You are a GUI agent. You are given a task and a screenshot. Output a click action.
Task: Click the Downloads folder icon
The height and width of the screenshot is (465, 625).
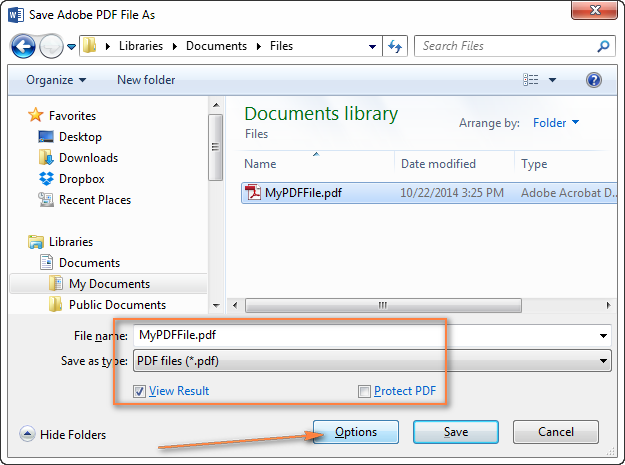(x=46, y=157)
